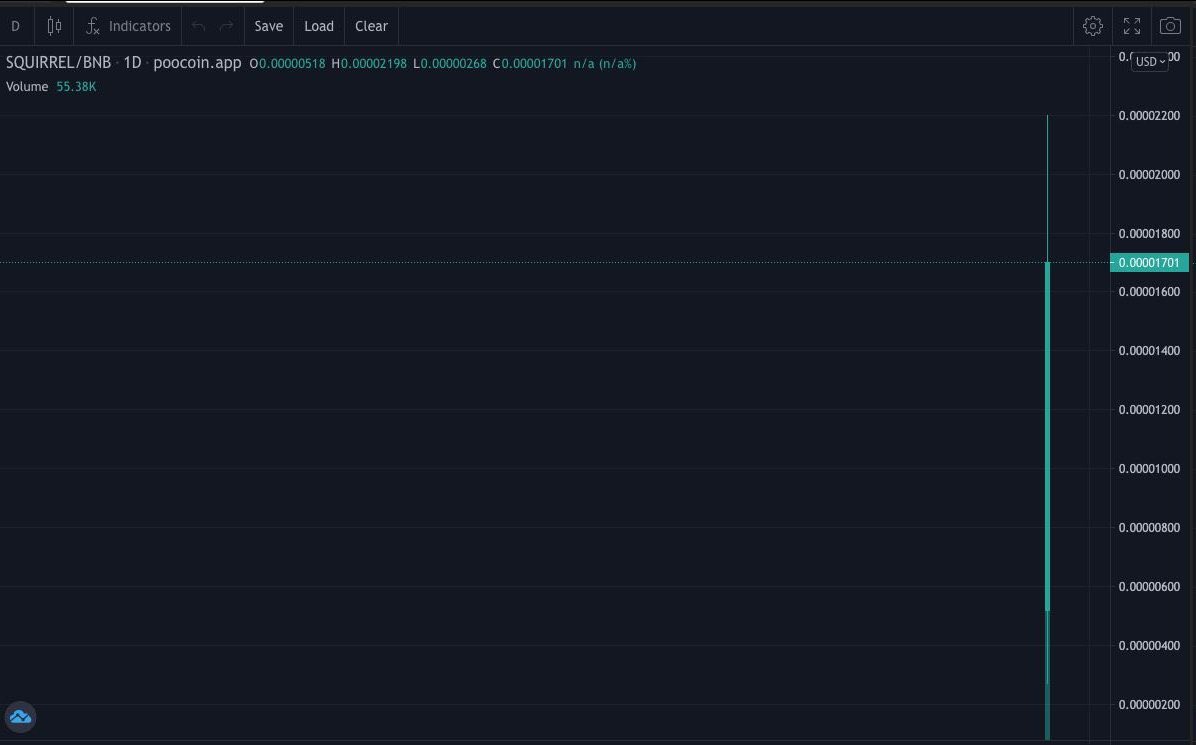Click the 0.00001200 price axis value
Image resolution: width=1196 pixels, height=745 pixels.
pos(1148,409)
